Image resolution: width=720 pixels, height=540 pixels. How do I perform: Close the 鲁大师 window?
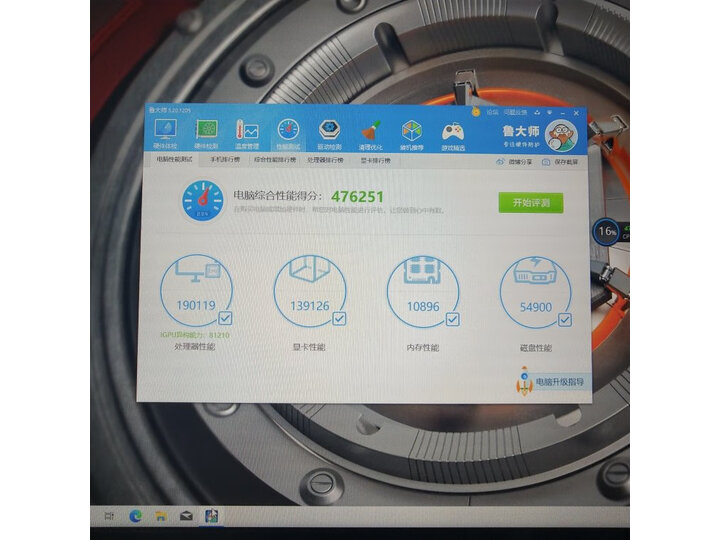pos(576,113)
